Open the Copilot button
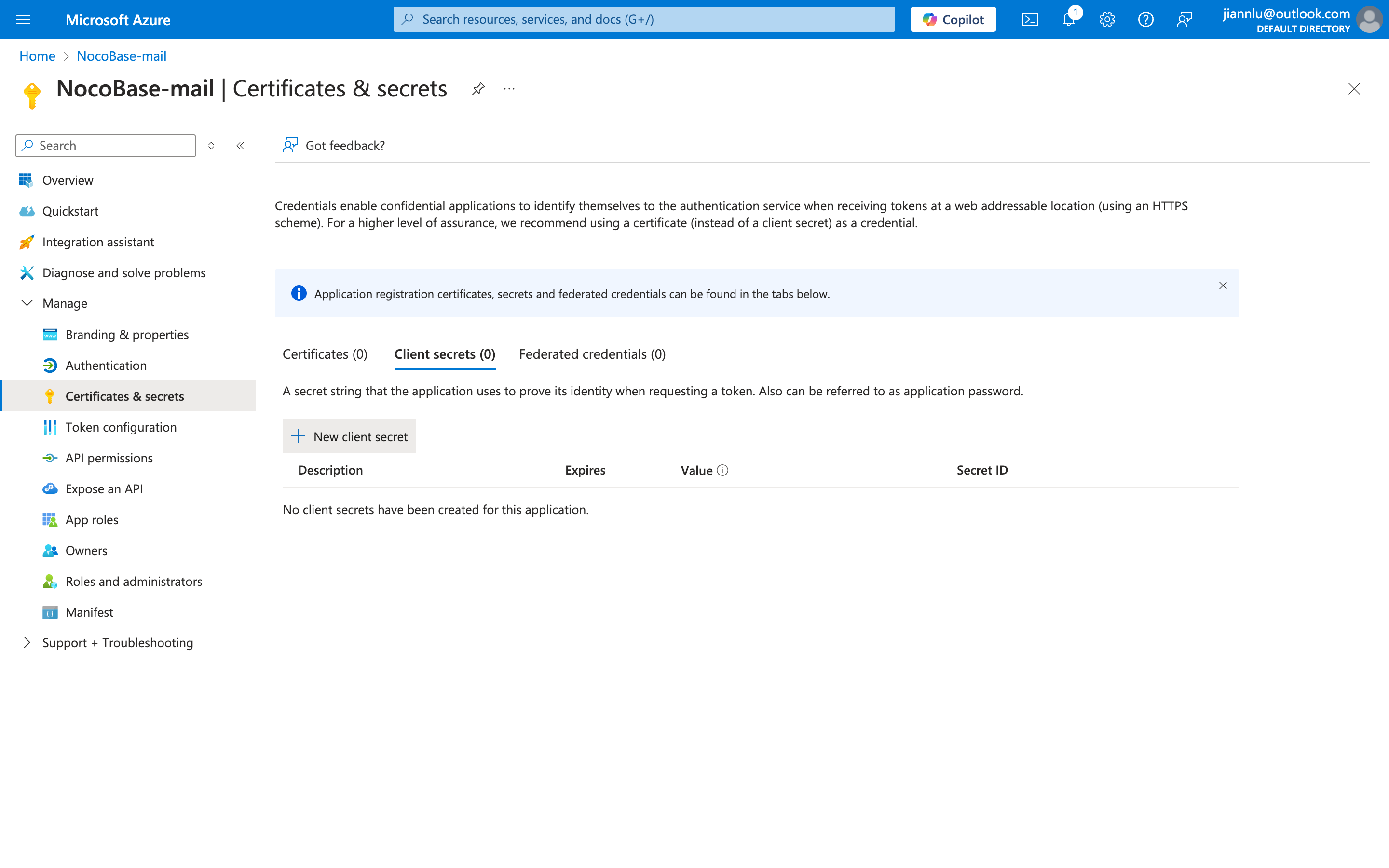Screen dimensions: 1389x868 (953, 19)
